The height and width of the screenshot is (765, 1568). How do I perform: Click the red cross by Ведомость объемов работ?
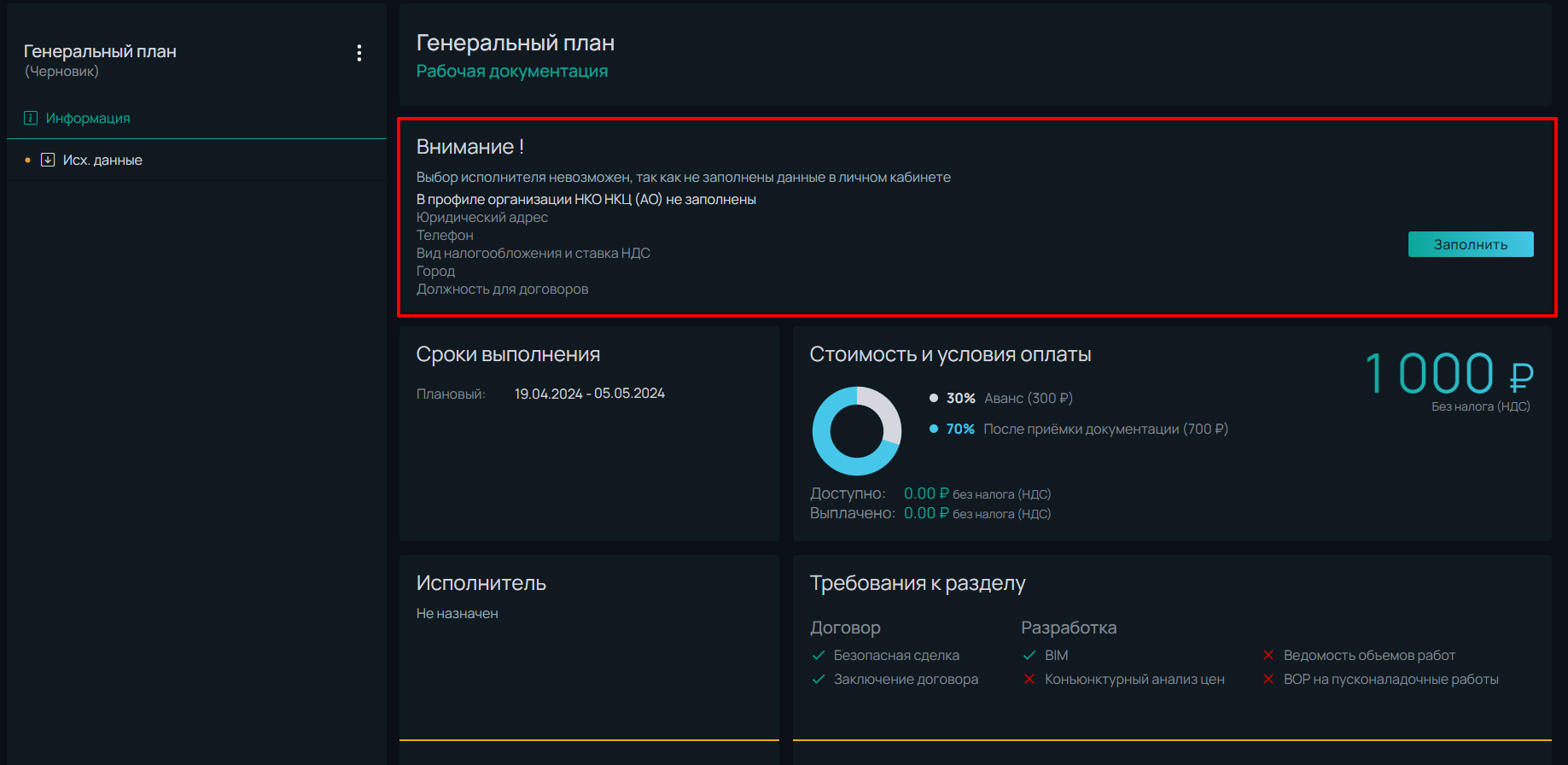click(x=1268, y=655)
